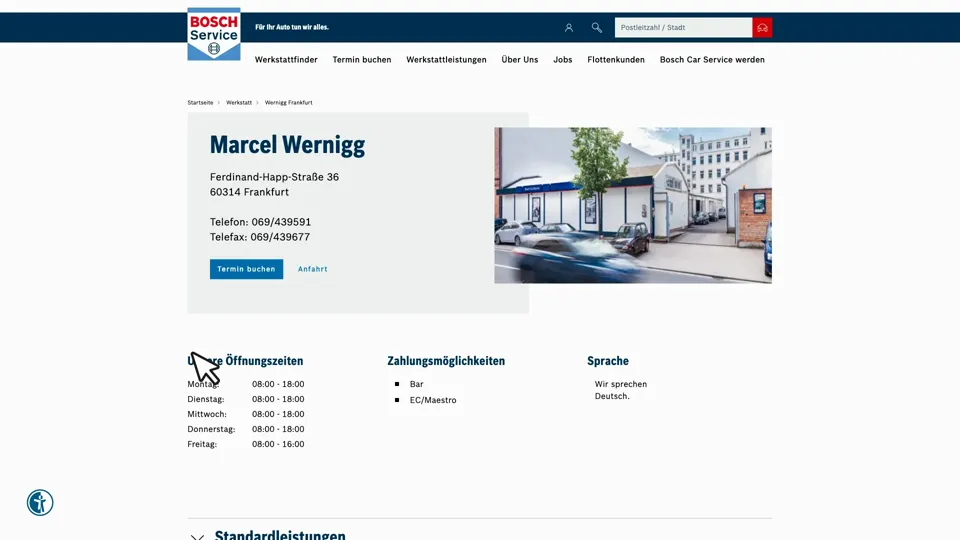Click the Anfahrt link
Screen dimensions: 960x540
(x=312, y=269)
